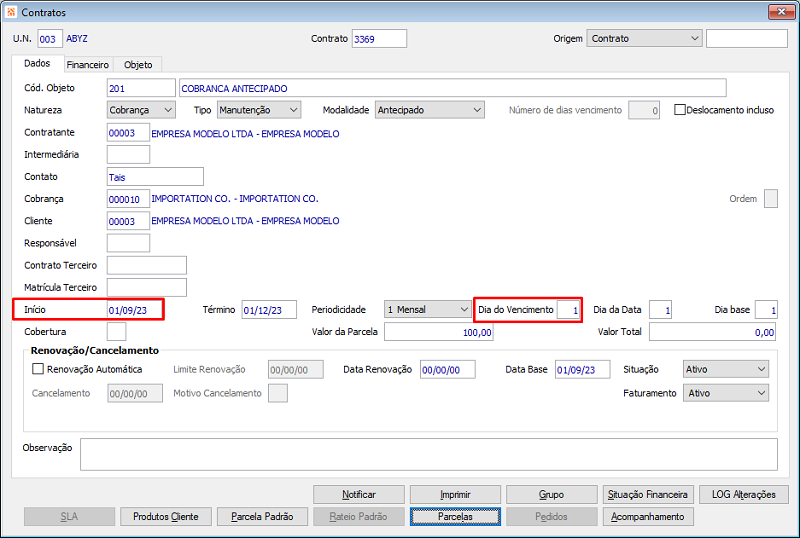Click the Data Renovação field
This screenshot has height=538, width=800.
[x=447, y=369]
